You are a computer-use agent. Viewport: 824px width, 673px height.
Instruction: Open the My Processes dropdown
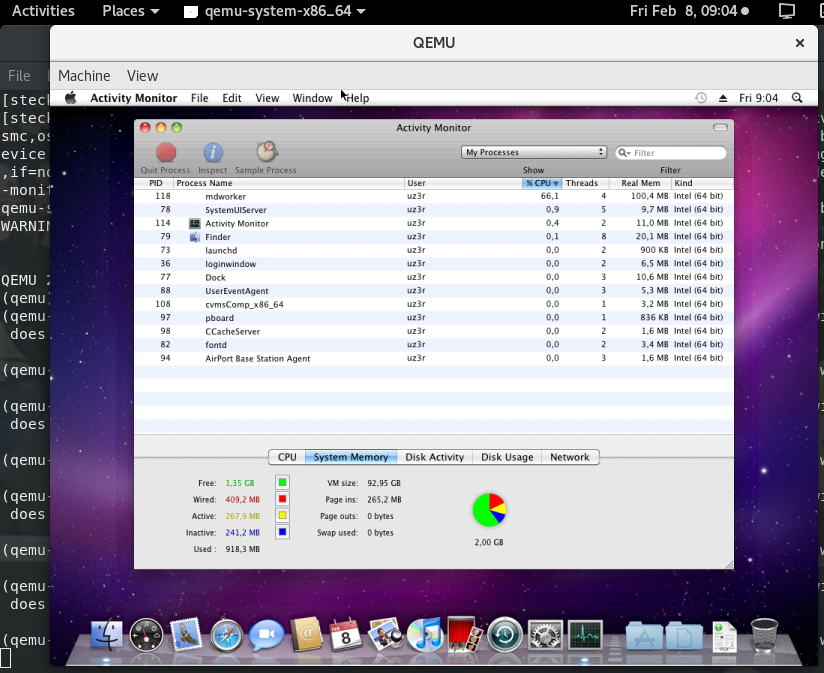(534, 152)
